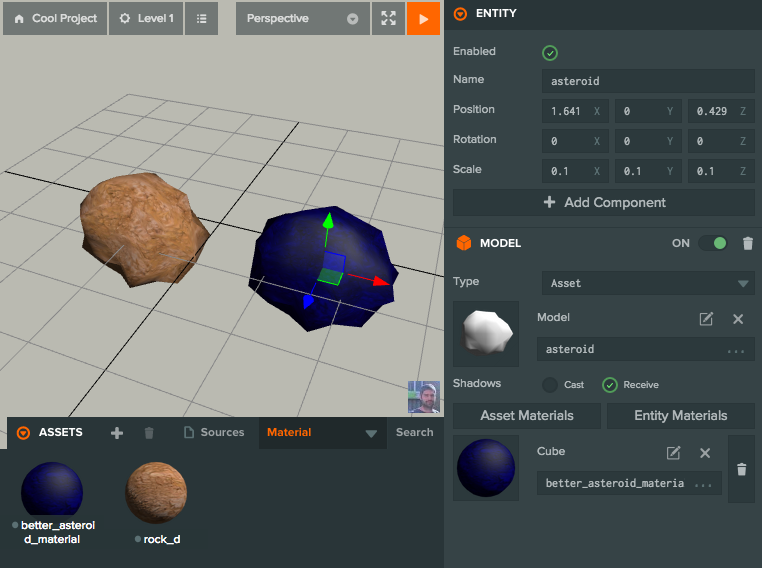Viewport: 762px width, 568px height.
Task: Delete the MODEL component trash icon
Action: (x=748, y=243)
